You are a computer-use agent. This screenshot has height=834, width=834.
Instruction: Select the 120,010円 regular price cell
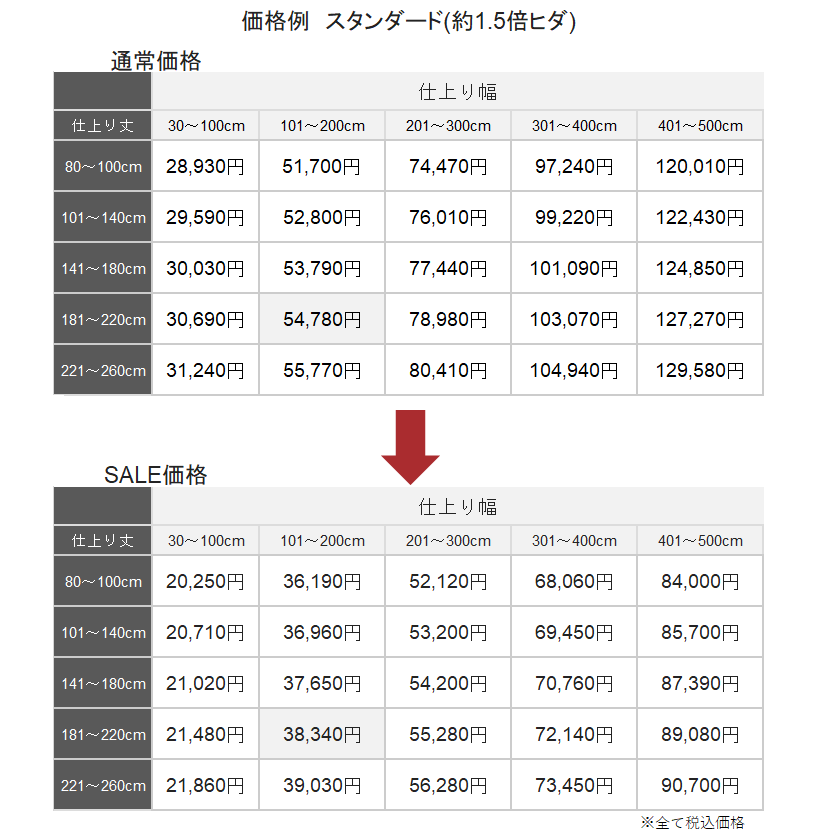click(x=700, y=166)
